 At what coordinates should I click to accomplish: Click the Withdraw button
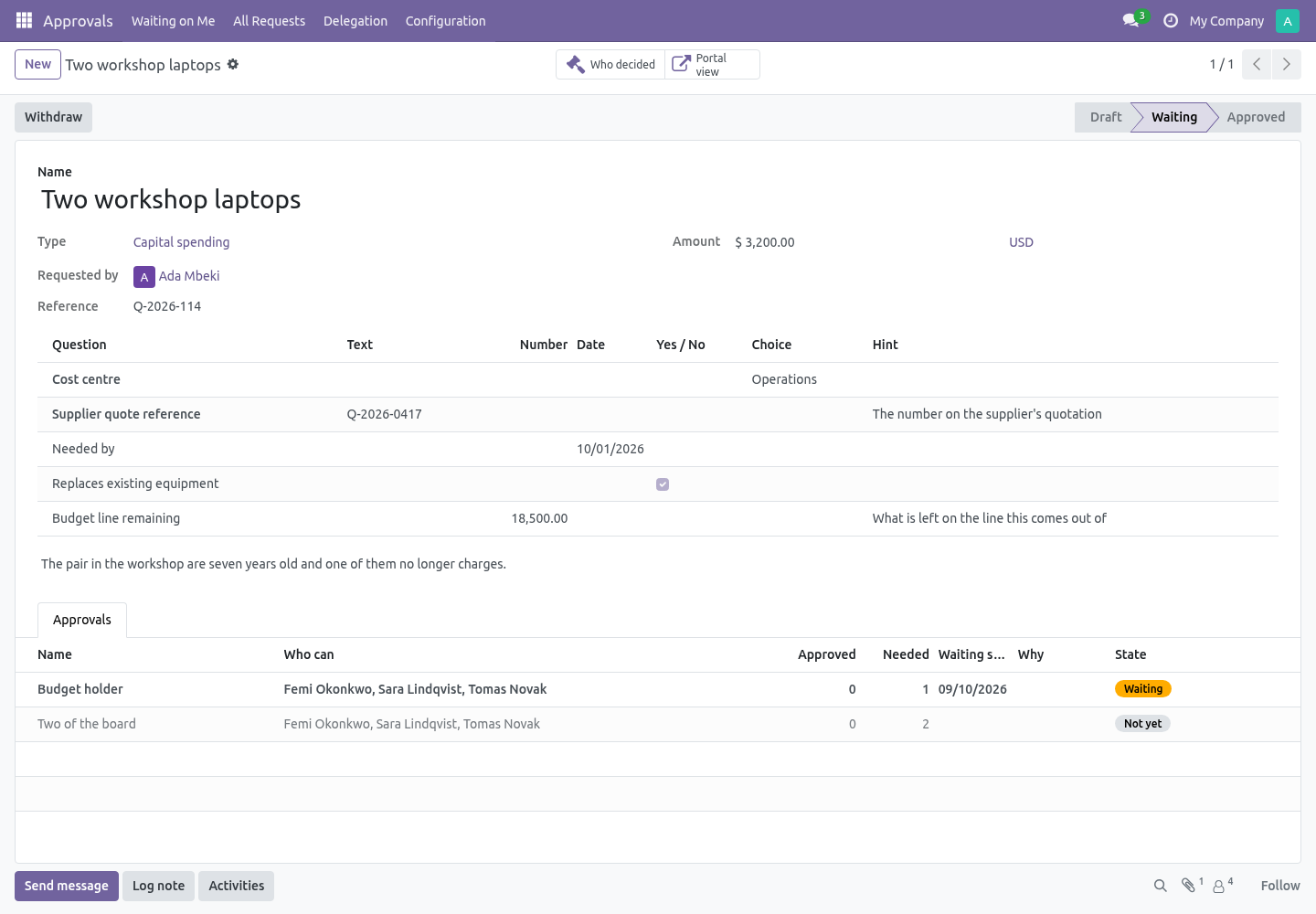click(54, 117)
